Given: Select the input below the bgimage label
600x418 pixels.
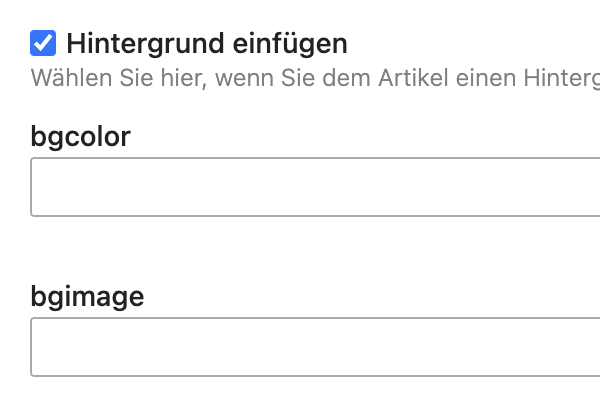Looking at the screenshot, I should tap(315, 347).
